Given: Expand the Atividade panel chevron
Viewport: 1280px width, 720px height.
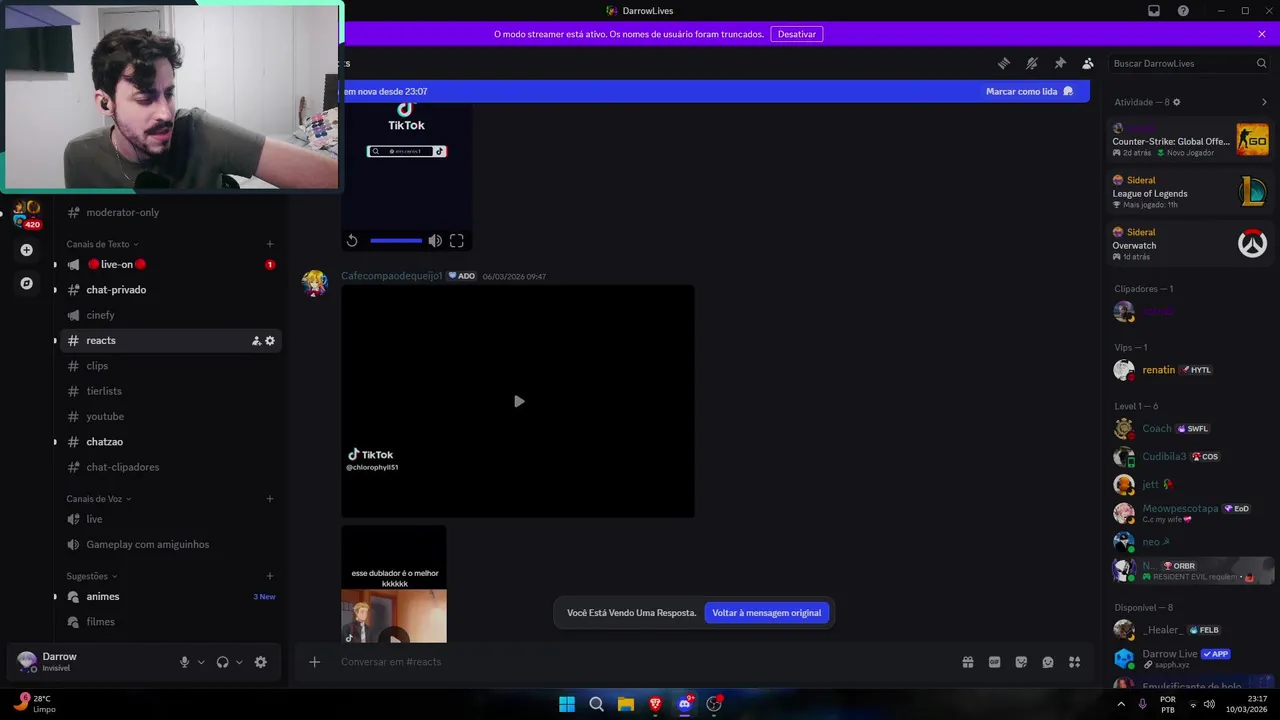Looking at the screenshot, I should tap(1264, 102).
